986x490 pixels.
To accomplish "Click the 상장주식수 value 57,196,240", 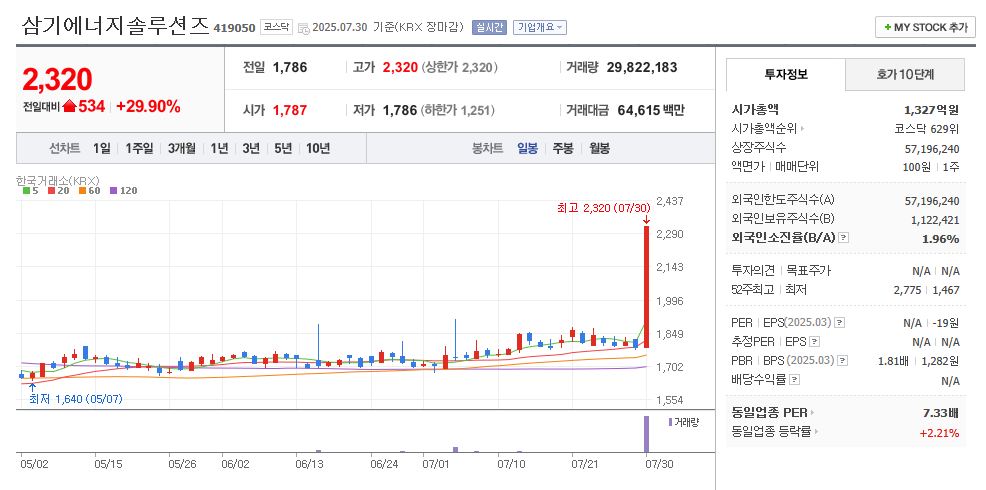I will (x=932, y=148).
